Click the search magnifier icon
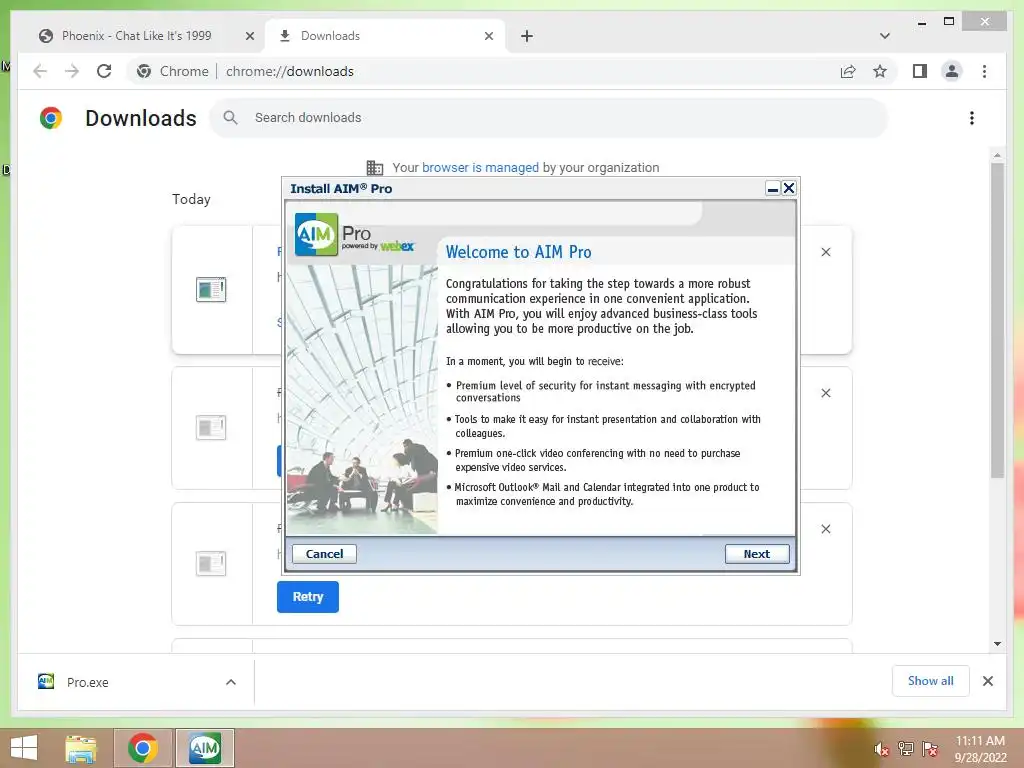Viewport: 1024px width, 768px height. tap(230, 118)
